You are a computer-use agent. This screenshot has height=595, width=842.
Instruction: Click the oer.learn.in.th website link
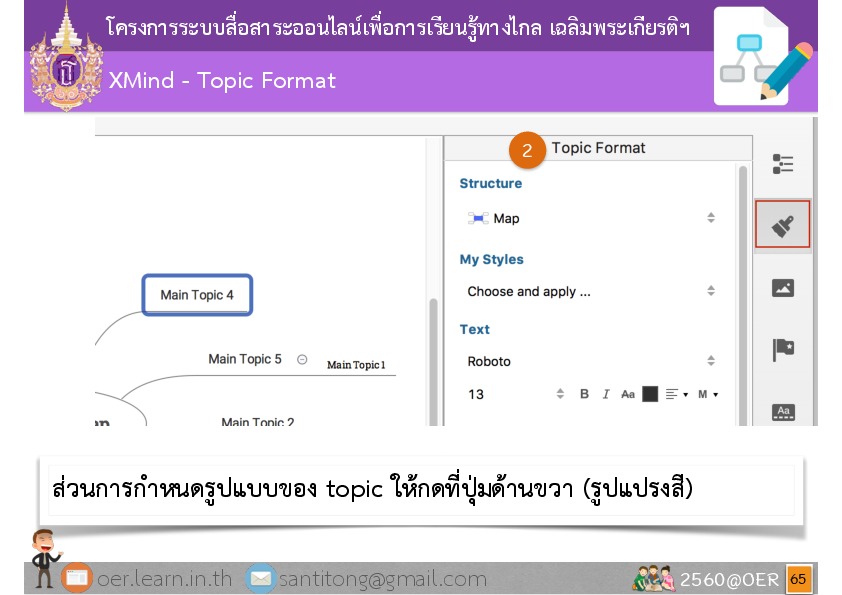(x=164, y=579)
